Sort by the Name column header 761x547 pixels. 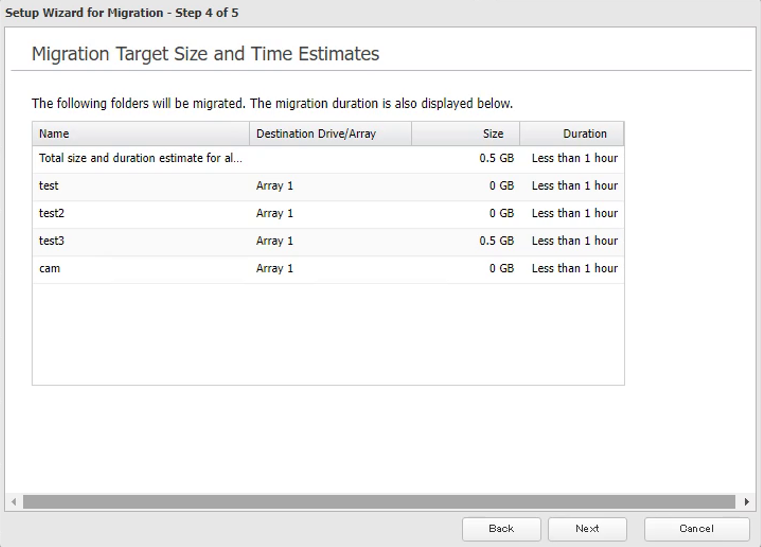140,134
